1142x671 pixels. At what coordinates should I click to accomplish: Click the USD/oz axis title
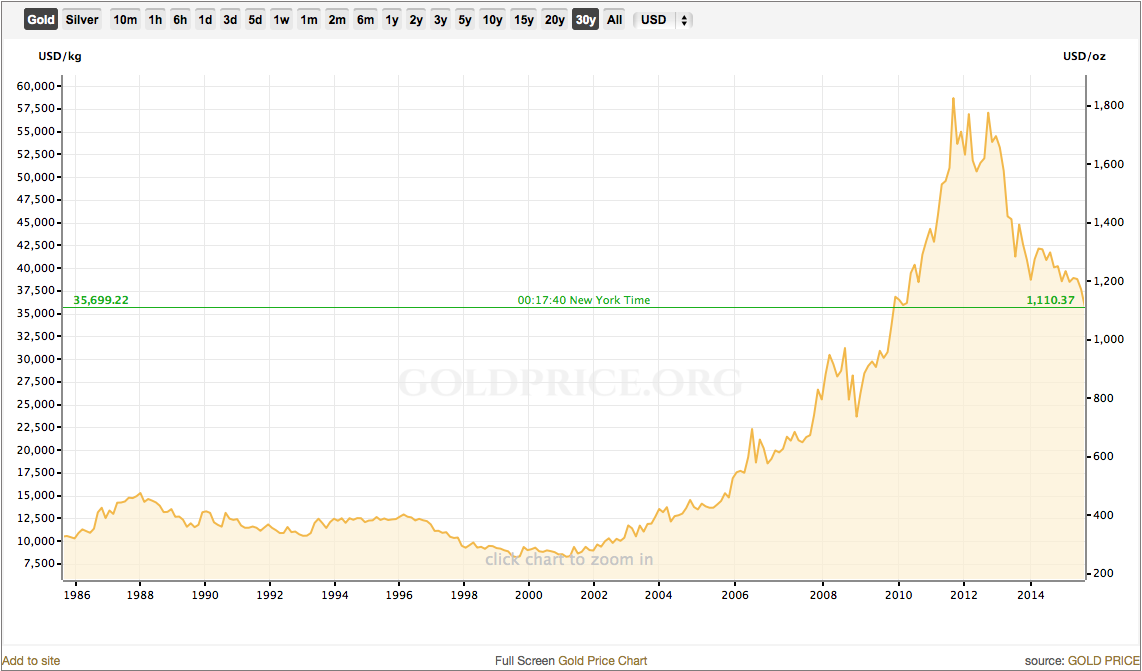pyautogui.click(x=1084, y=57)
